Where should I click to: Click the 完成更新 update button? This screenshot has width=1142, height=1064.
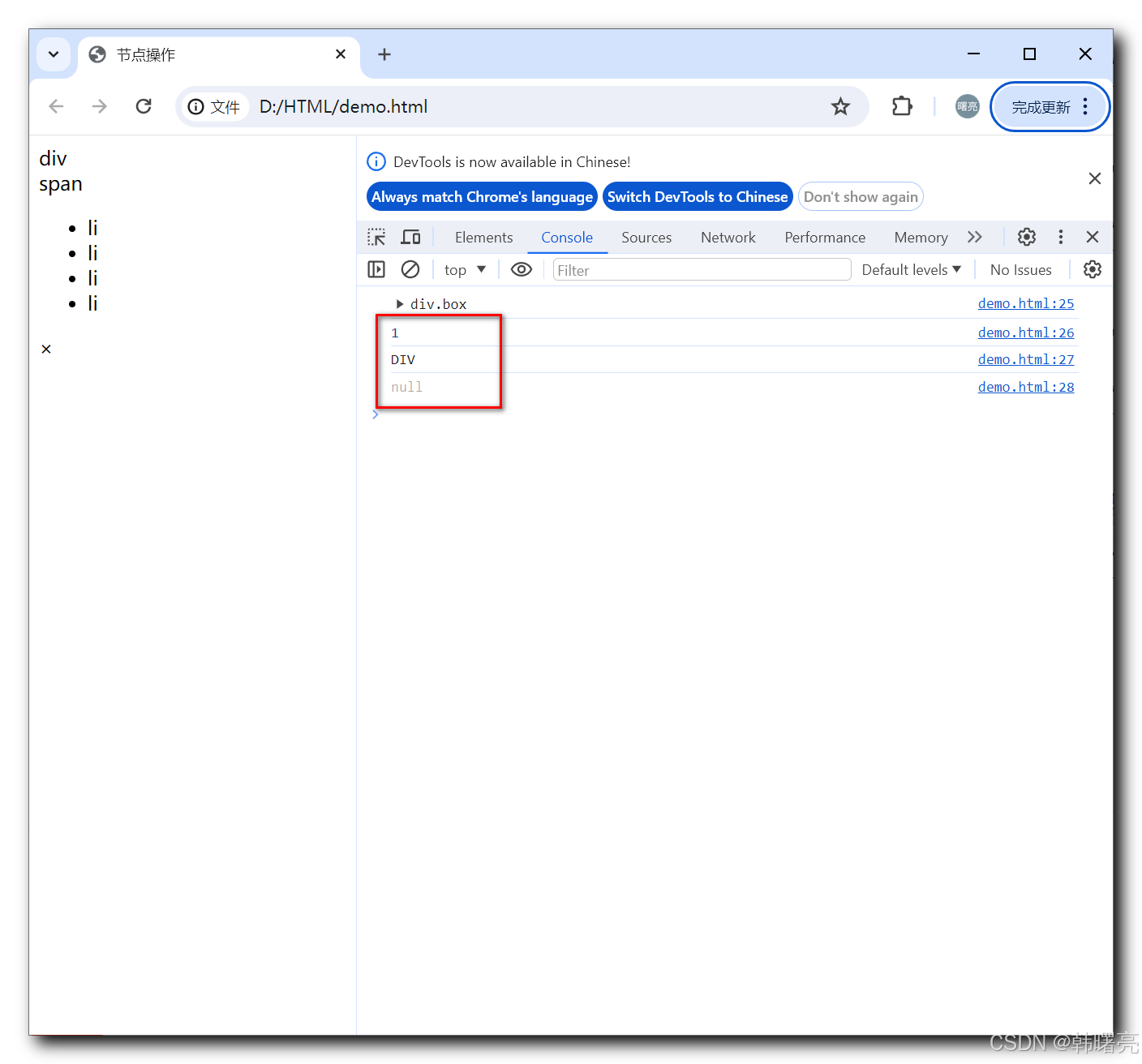[1041, 107]
